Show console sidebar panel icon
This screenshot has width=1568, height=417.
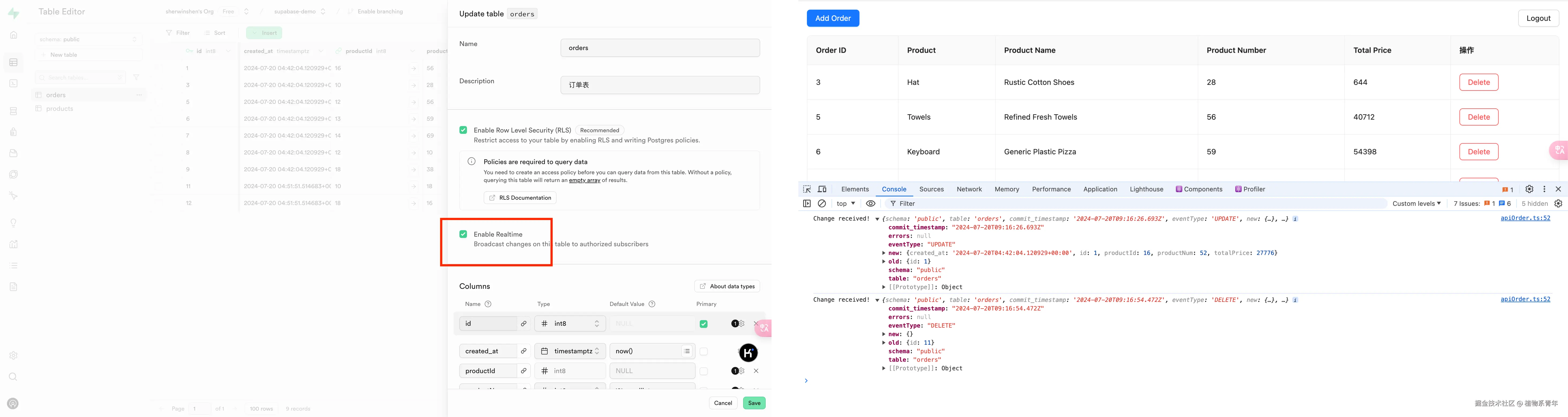(807, 204)
